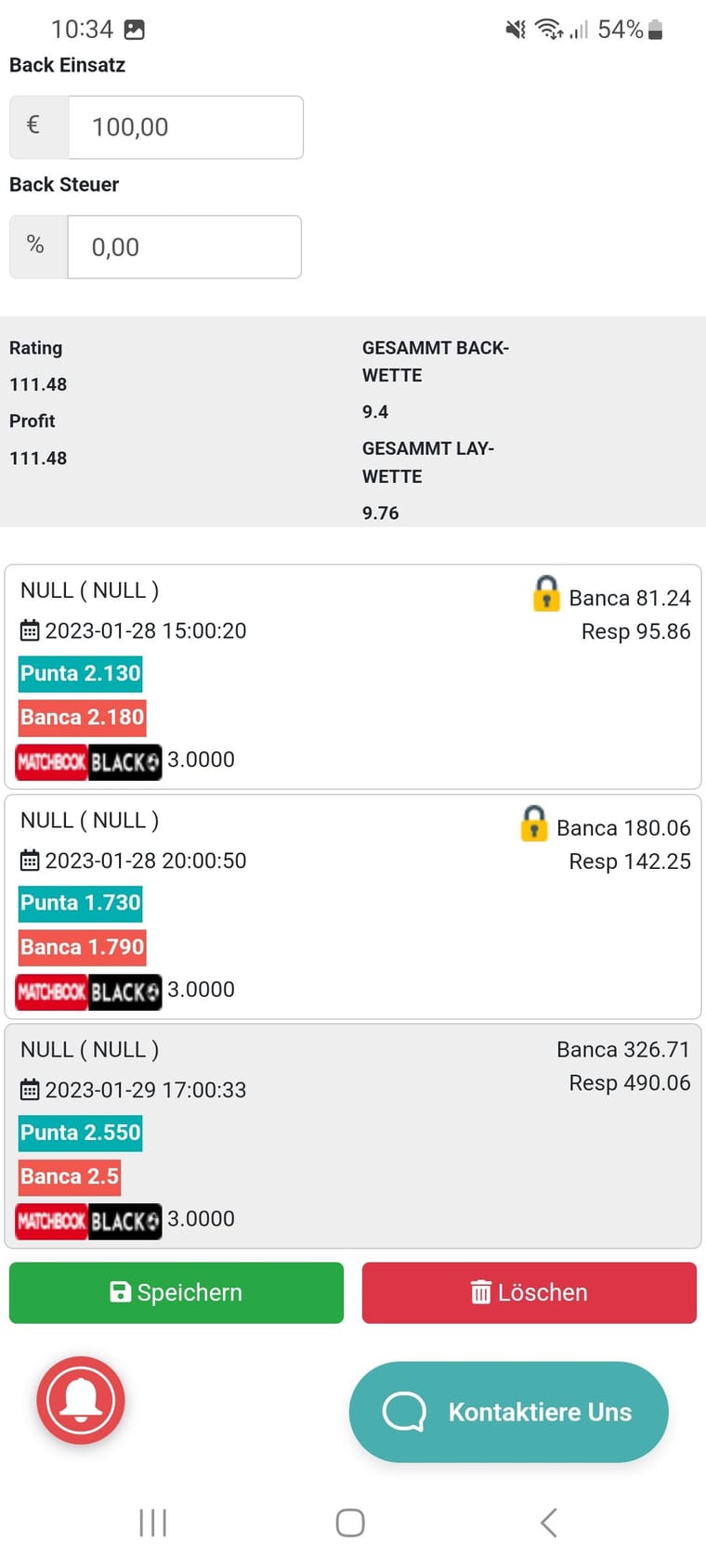Tap the red notification bell icon
Screen dimensions: 706x1568
81,1400
